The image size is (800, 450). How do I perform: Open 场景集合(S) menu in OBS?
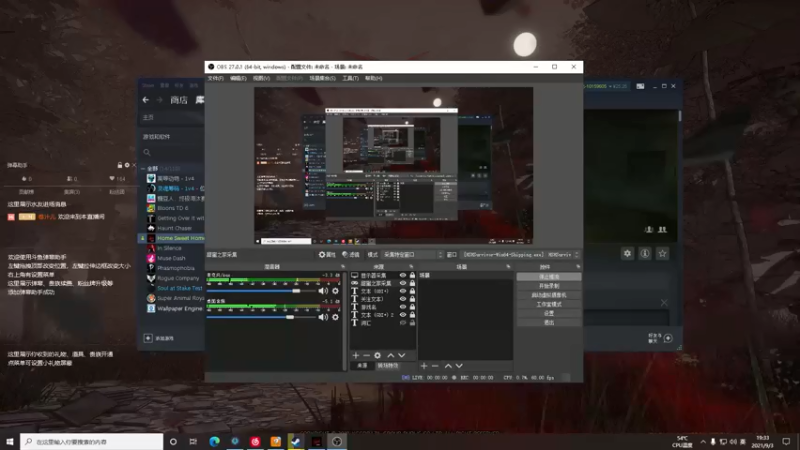322,78
